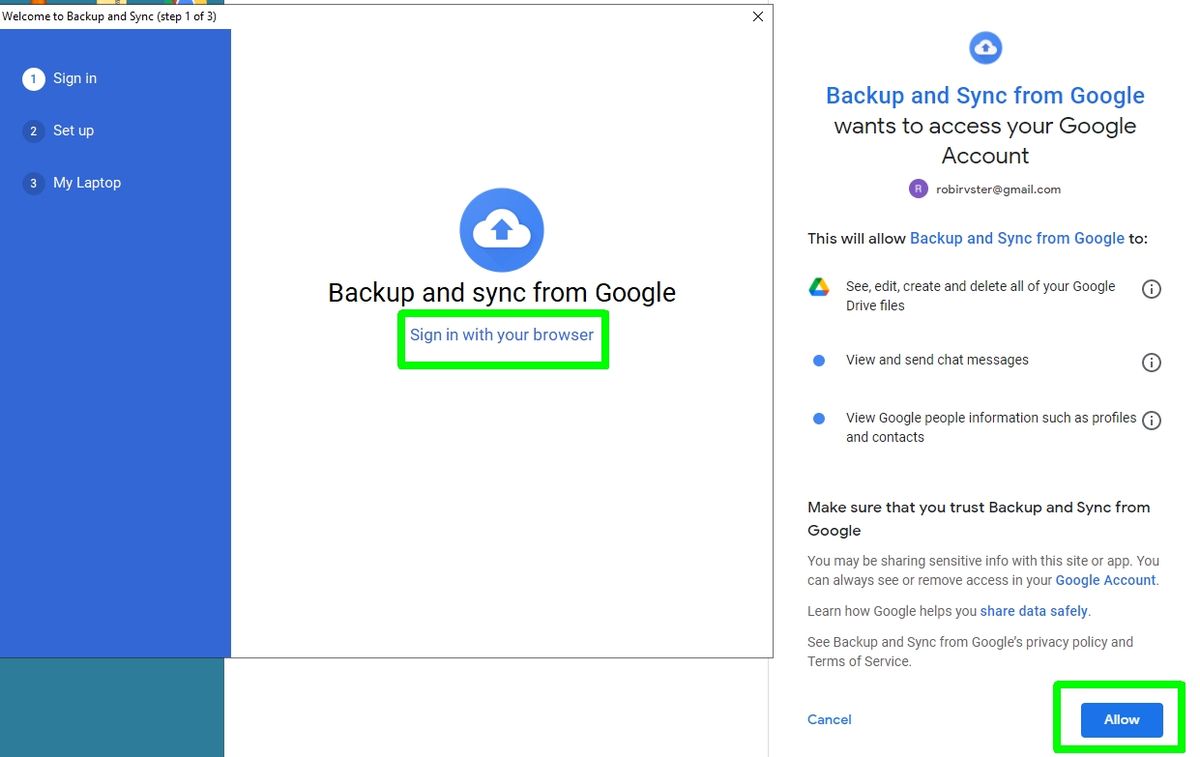Select the Set up step
Viewport: 1200px width, 757px height.
click(x=73, y=130)
